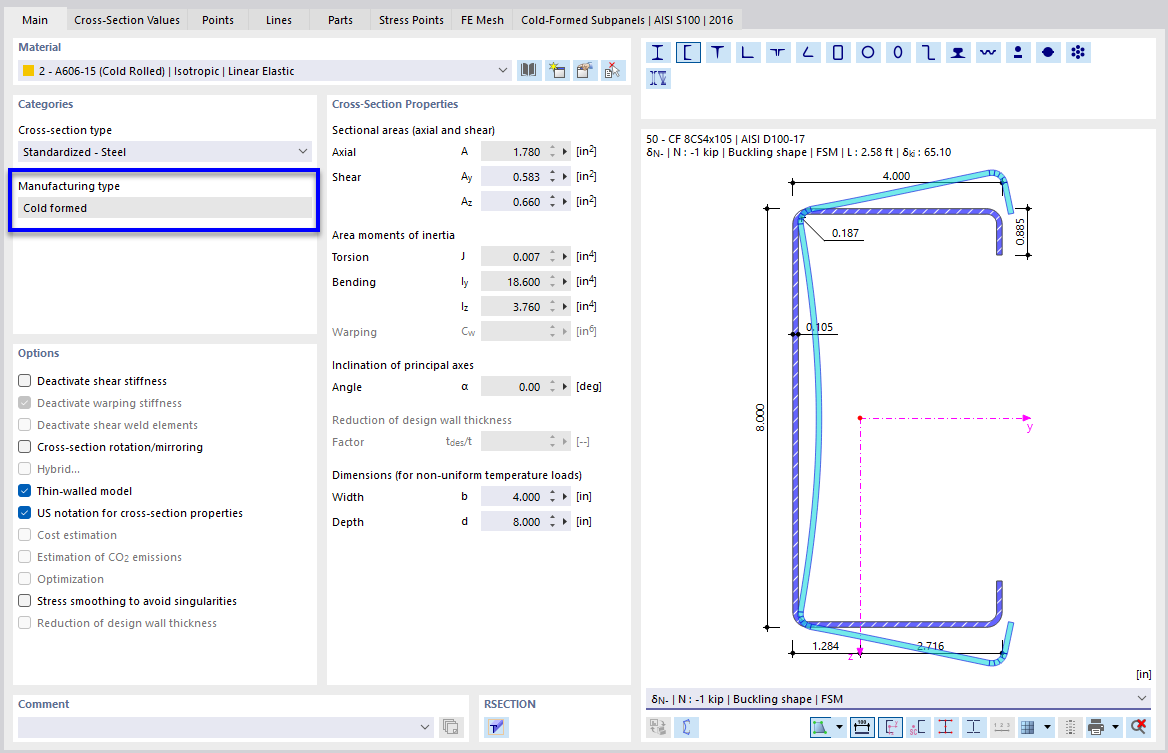Select the built-up combined sections icon
This screenshot has height=753, width=1168.
pyautogui.click(x=657, y=78)
